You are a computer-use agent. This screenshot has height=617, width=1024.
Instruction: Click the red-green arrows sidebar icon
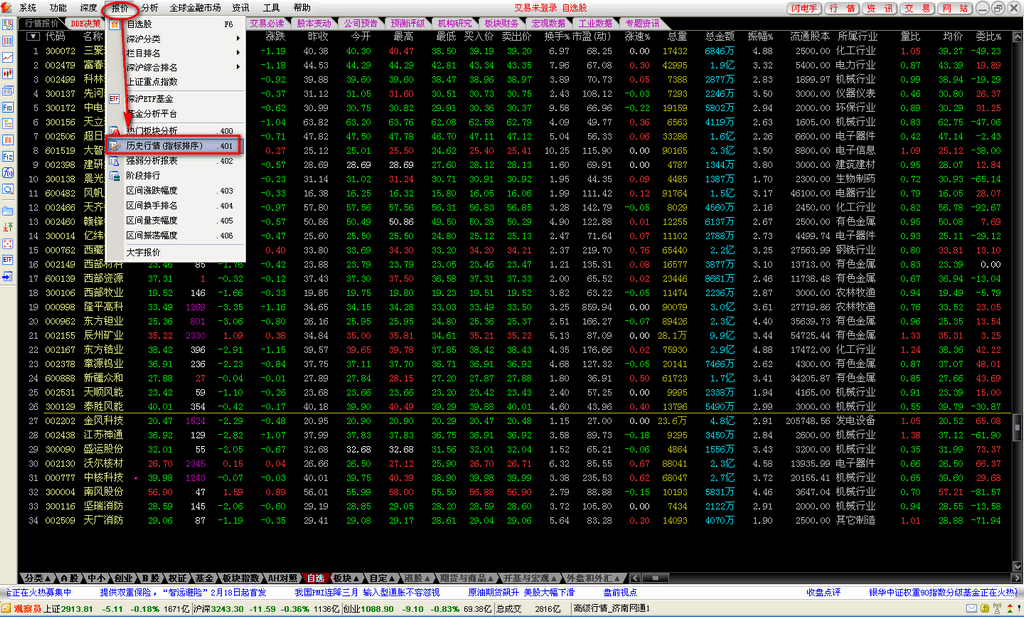7,227
